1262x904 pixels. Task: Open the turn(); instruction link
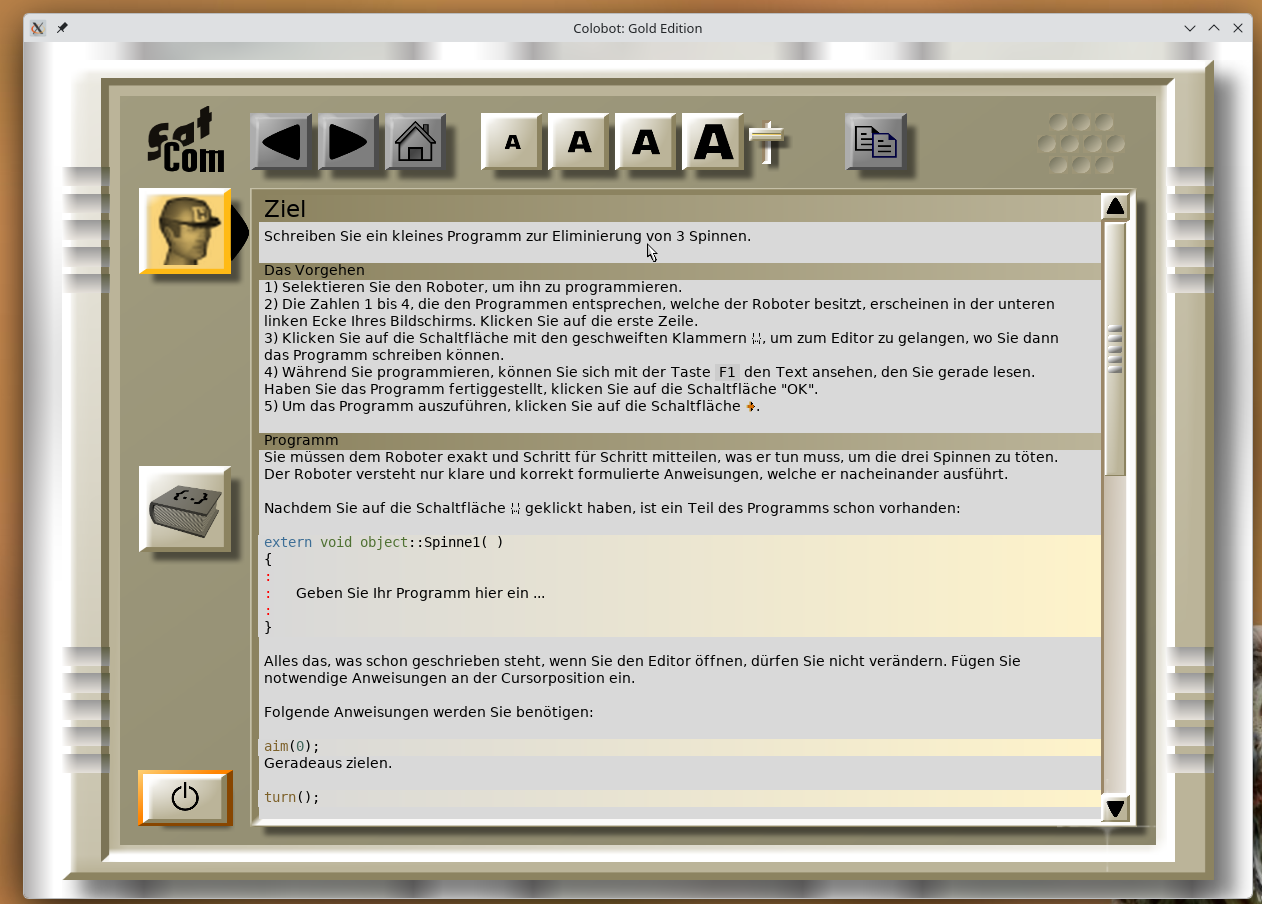[x=291, y=797]
